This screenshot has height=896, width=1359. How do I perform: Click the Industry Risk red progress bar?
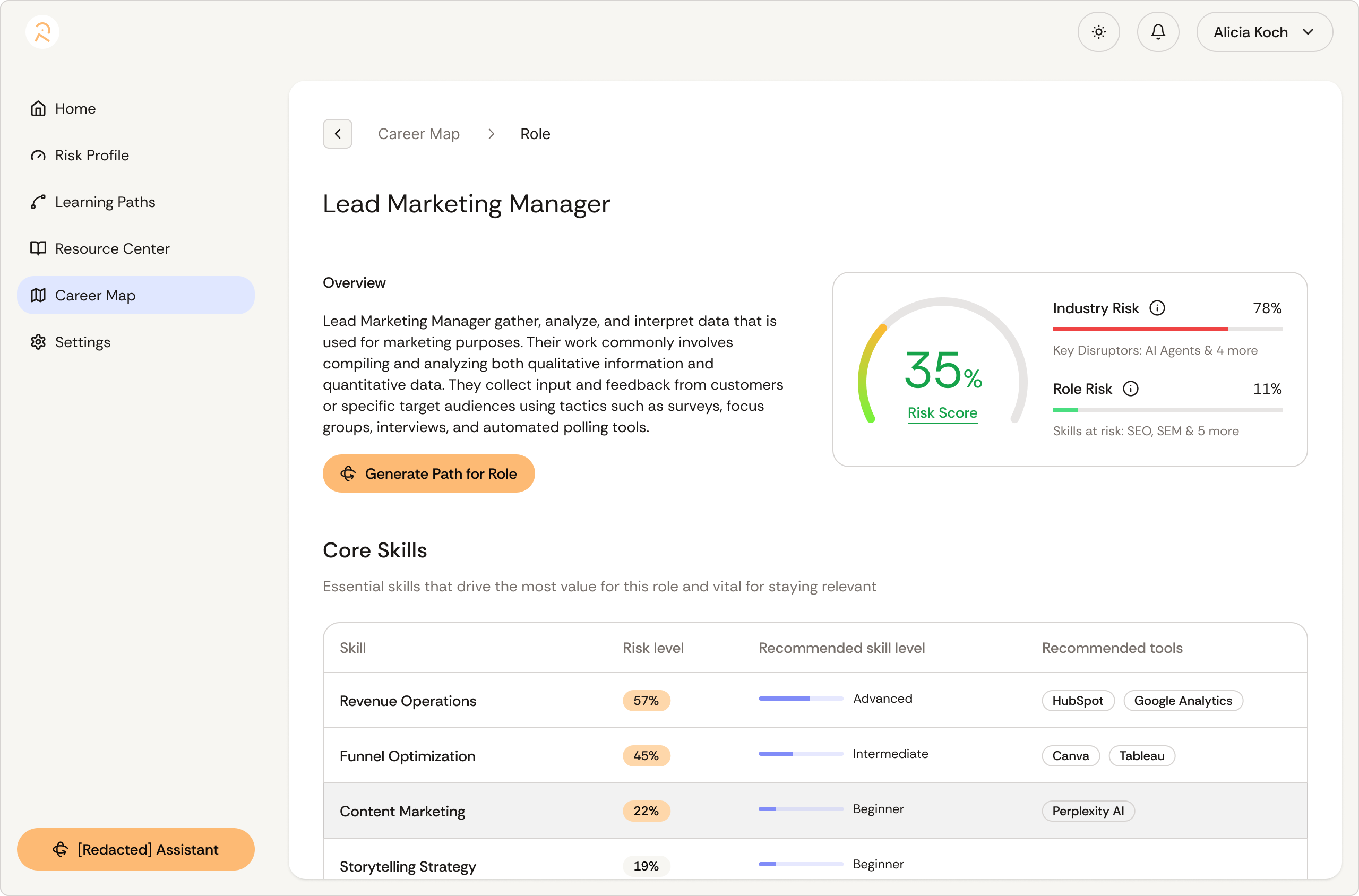click(1140, 329)
